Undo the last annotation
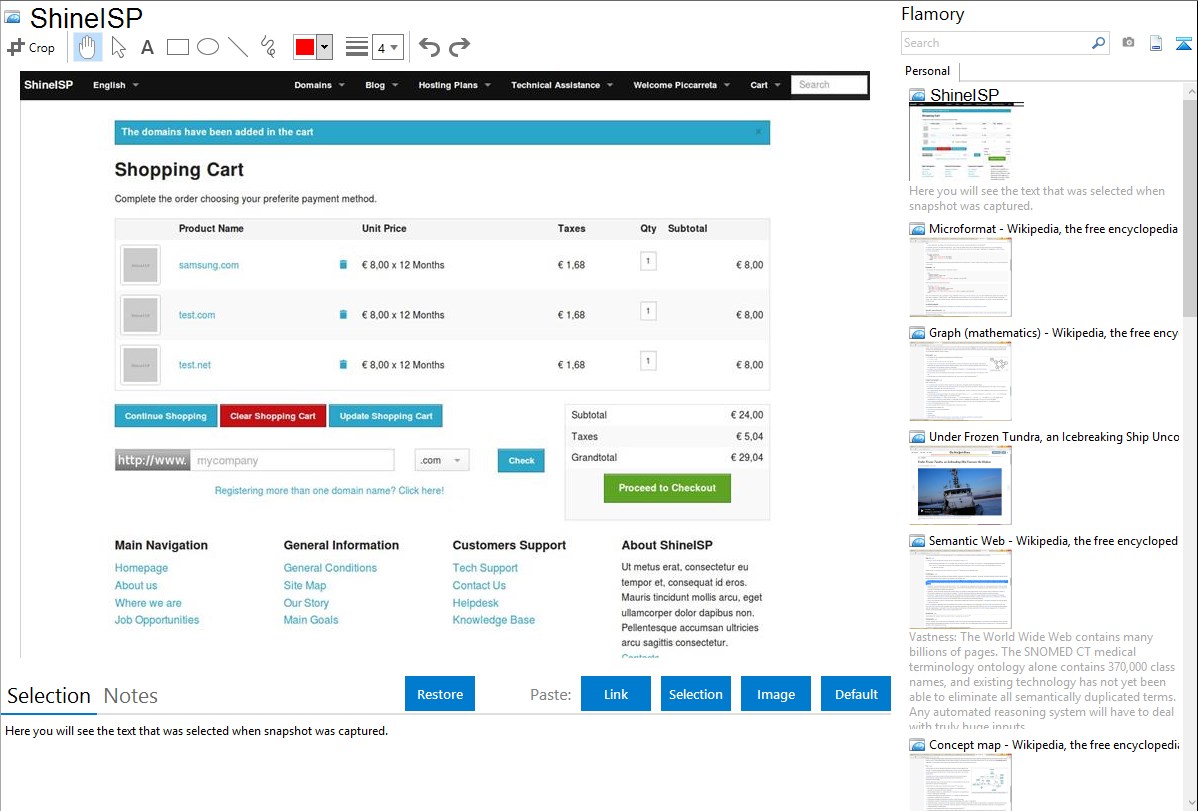This screenshot has width=1198, height=811. tap(429, 47)
